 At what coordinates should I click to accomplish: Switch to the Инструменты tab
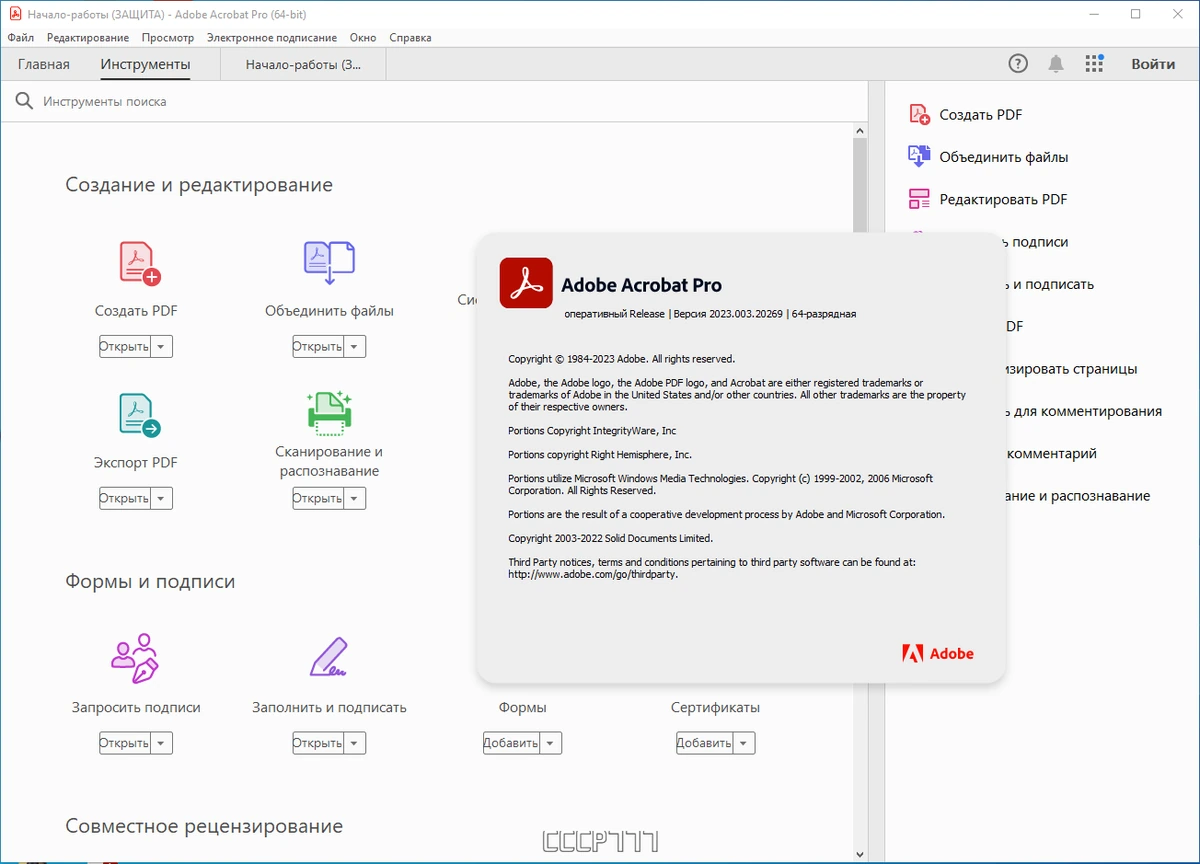pos(145,64)
